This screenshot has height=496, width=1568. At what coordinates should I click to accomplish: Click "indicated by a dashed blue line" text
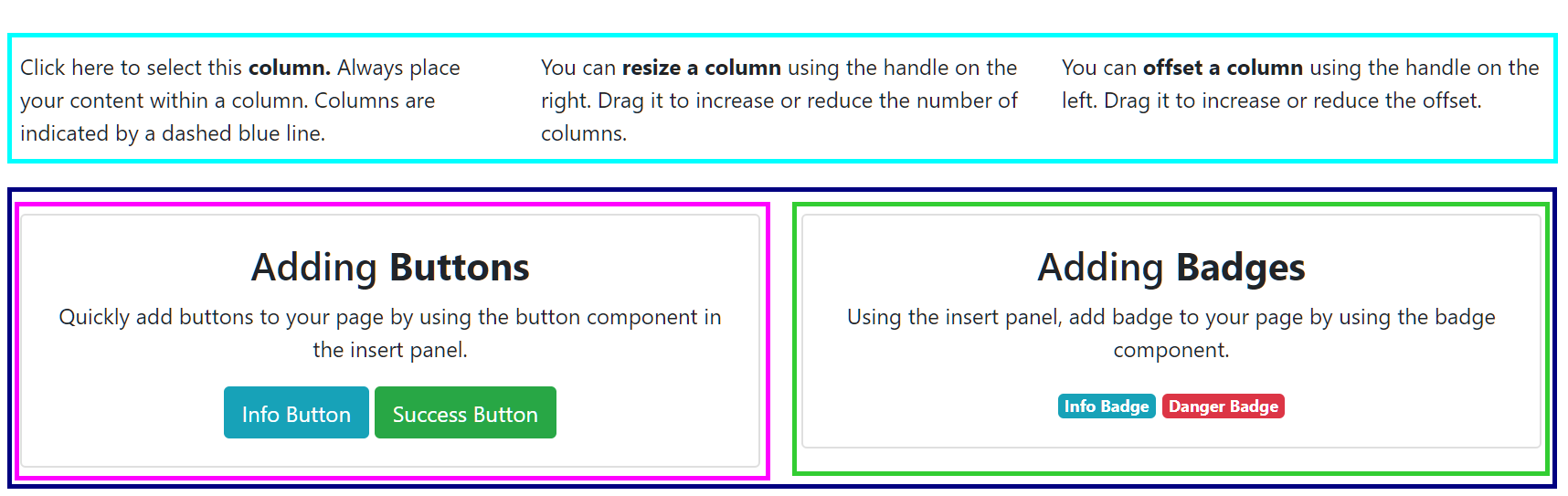173,133
